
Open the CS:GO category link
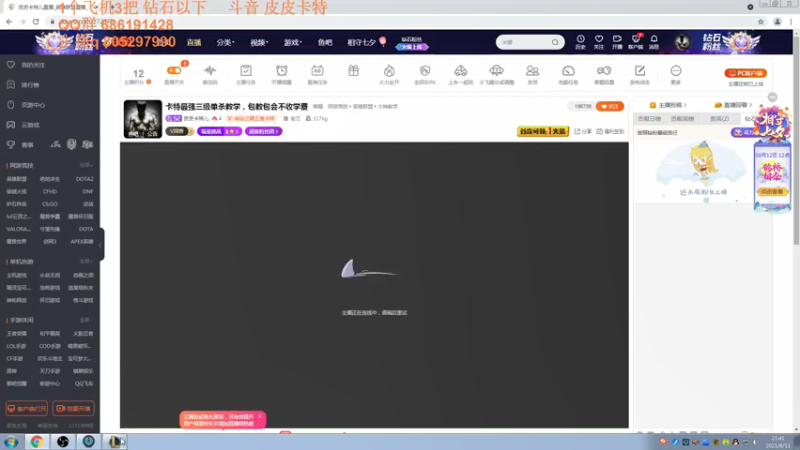(49, 204)
